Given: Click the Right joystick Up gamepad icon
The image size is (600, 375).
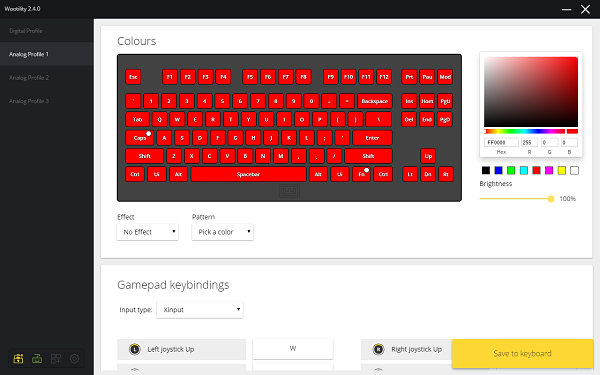Looking at the screenshot, I should coord(378,349).
